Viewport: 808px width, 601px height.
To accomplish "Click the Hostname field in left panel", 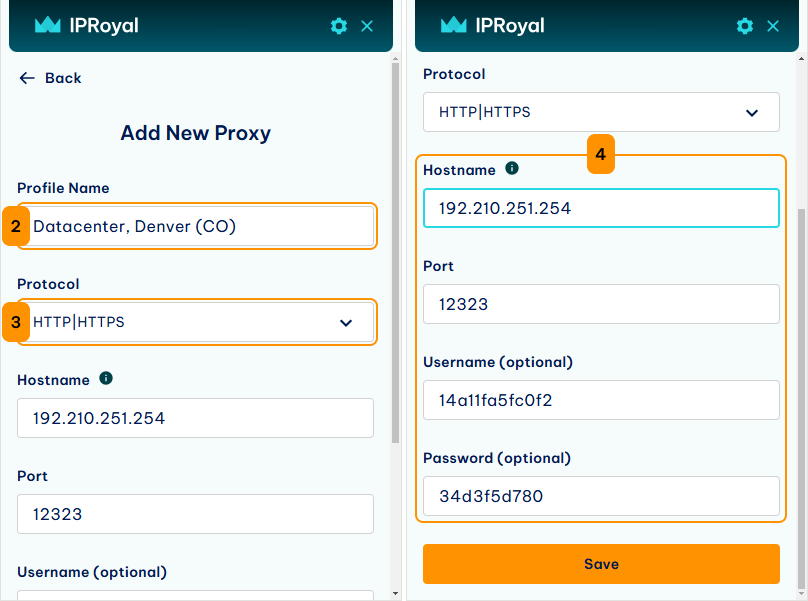I will click(x=195, y=418).
